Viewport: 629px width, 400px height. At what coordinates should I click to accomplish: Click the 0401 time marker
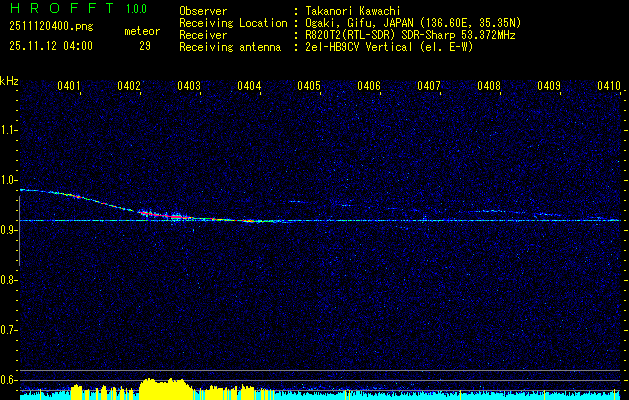(69, 87)
